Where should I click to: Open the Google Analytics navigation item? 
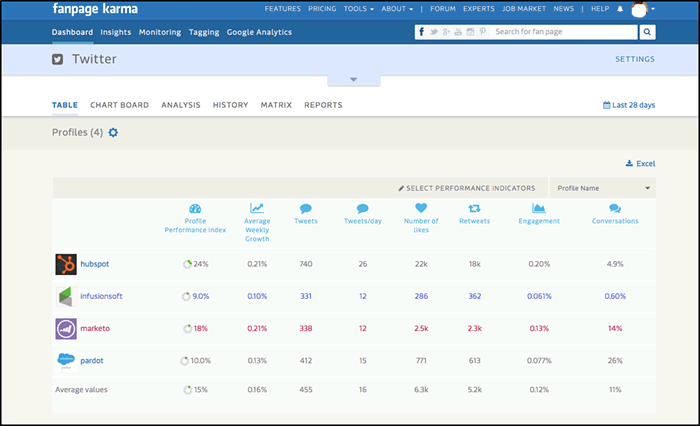click(259, 32)
